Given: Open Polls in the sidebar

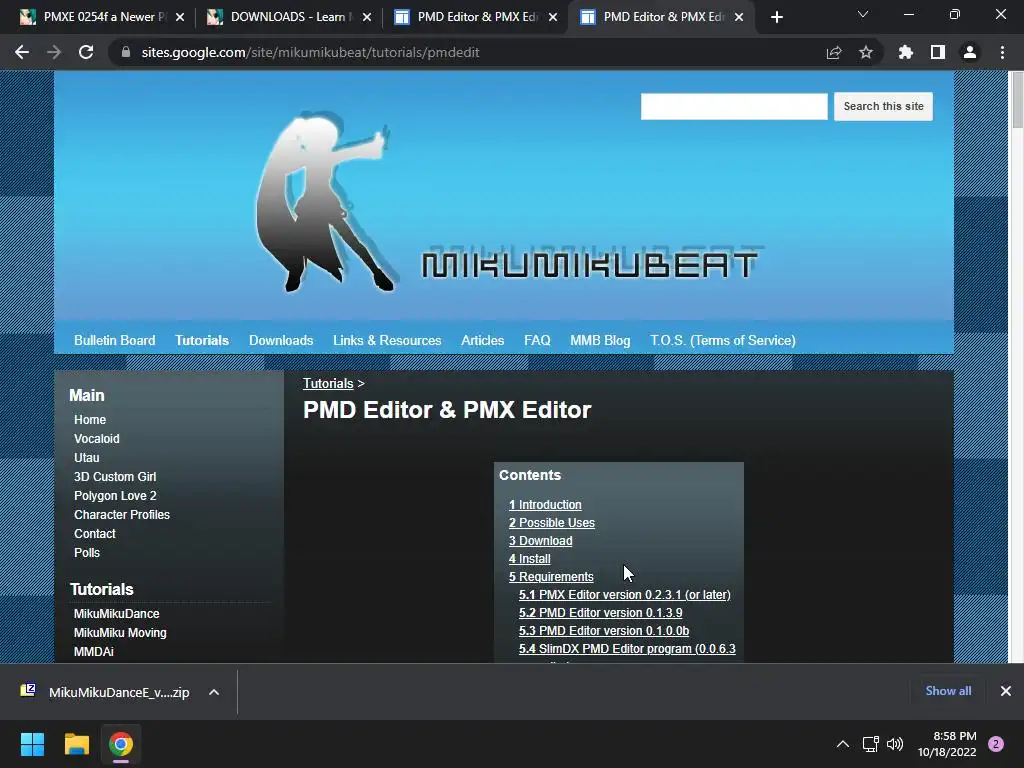Looking at the screenshot, I should [x=87, y=552].
